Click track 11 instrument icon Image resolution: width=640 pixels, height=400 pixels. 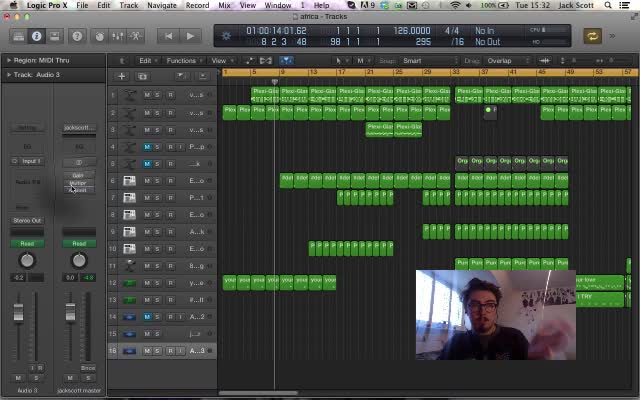coord(130,266)
